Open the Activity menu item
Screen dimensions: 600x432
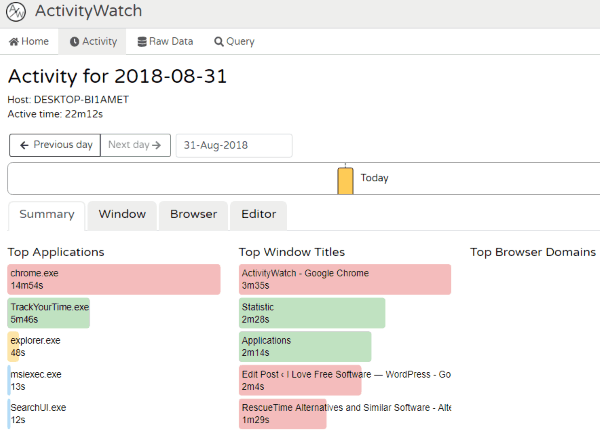93,41
